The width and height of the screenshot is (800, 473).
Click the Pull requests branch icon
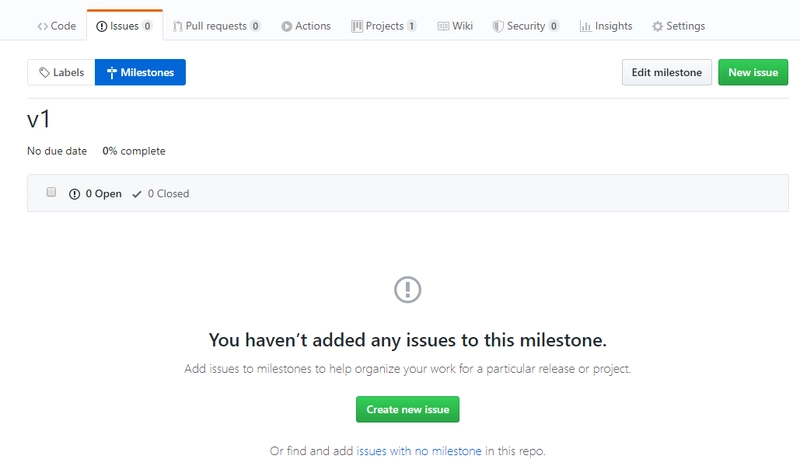pos(178,26)
